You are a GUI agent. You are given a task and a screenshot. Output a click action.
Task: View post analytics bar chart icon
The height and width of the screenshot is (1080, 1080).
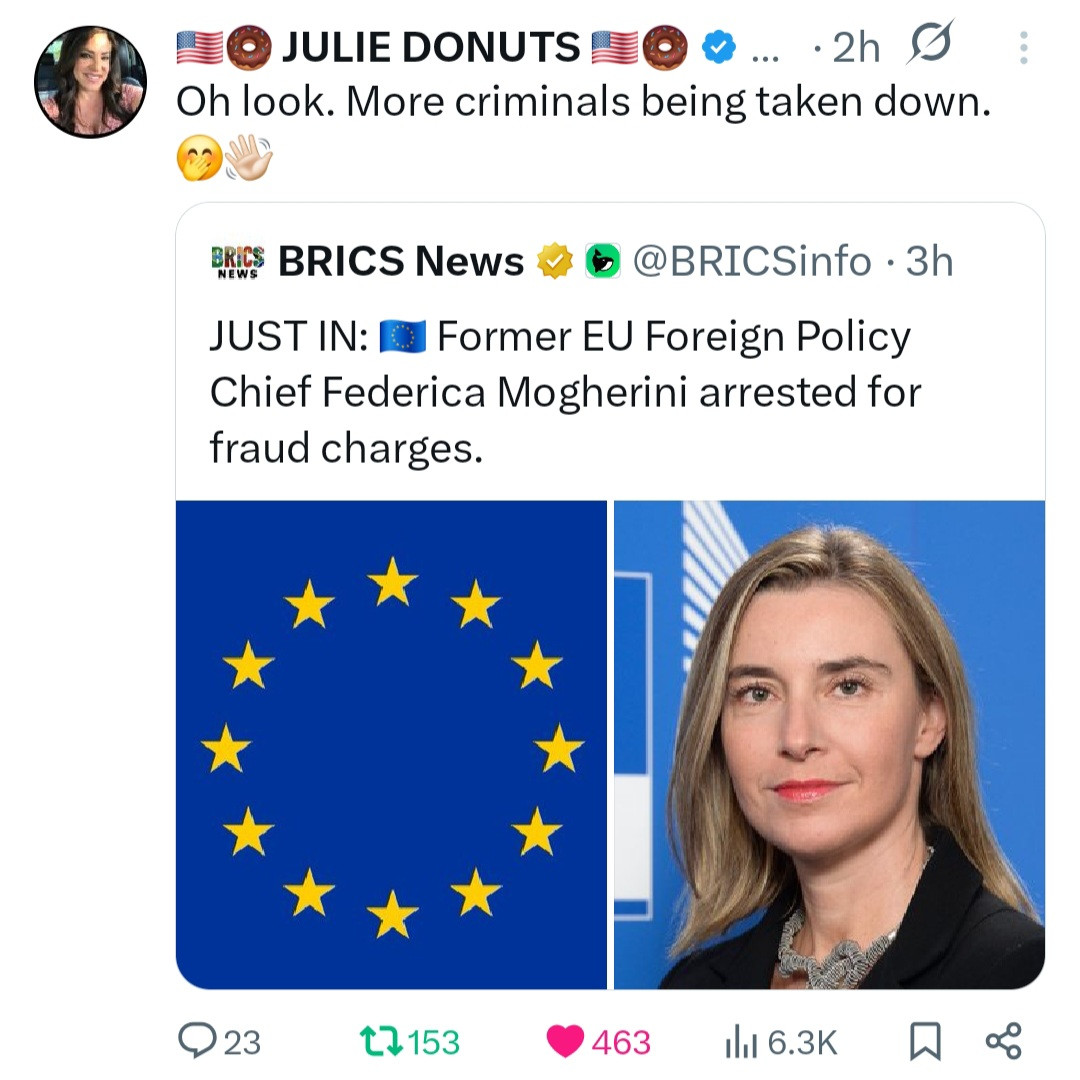pyautogui.click(x=741, y=1041)
